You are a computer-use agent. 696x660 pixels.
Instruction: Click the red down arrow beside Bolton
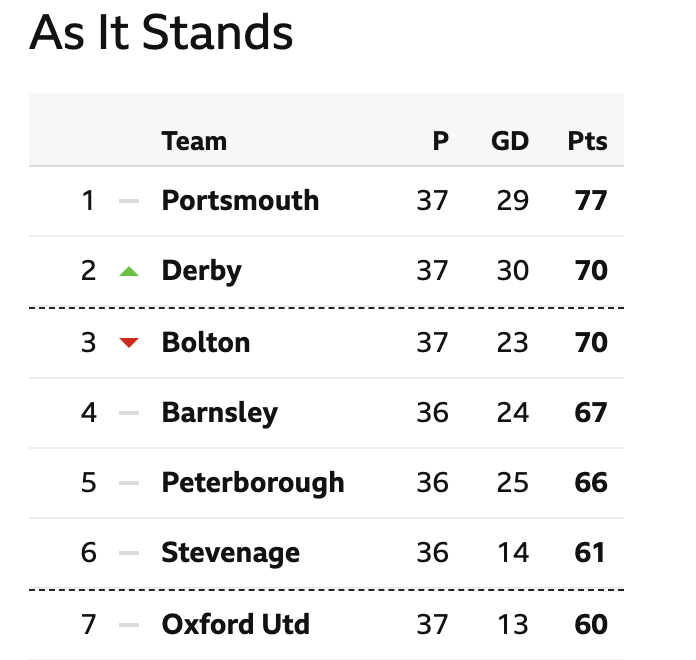[129, 343]
